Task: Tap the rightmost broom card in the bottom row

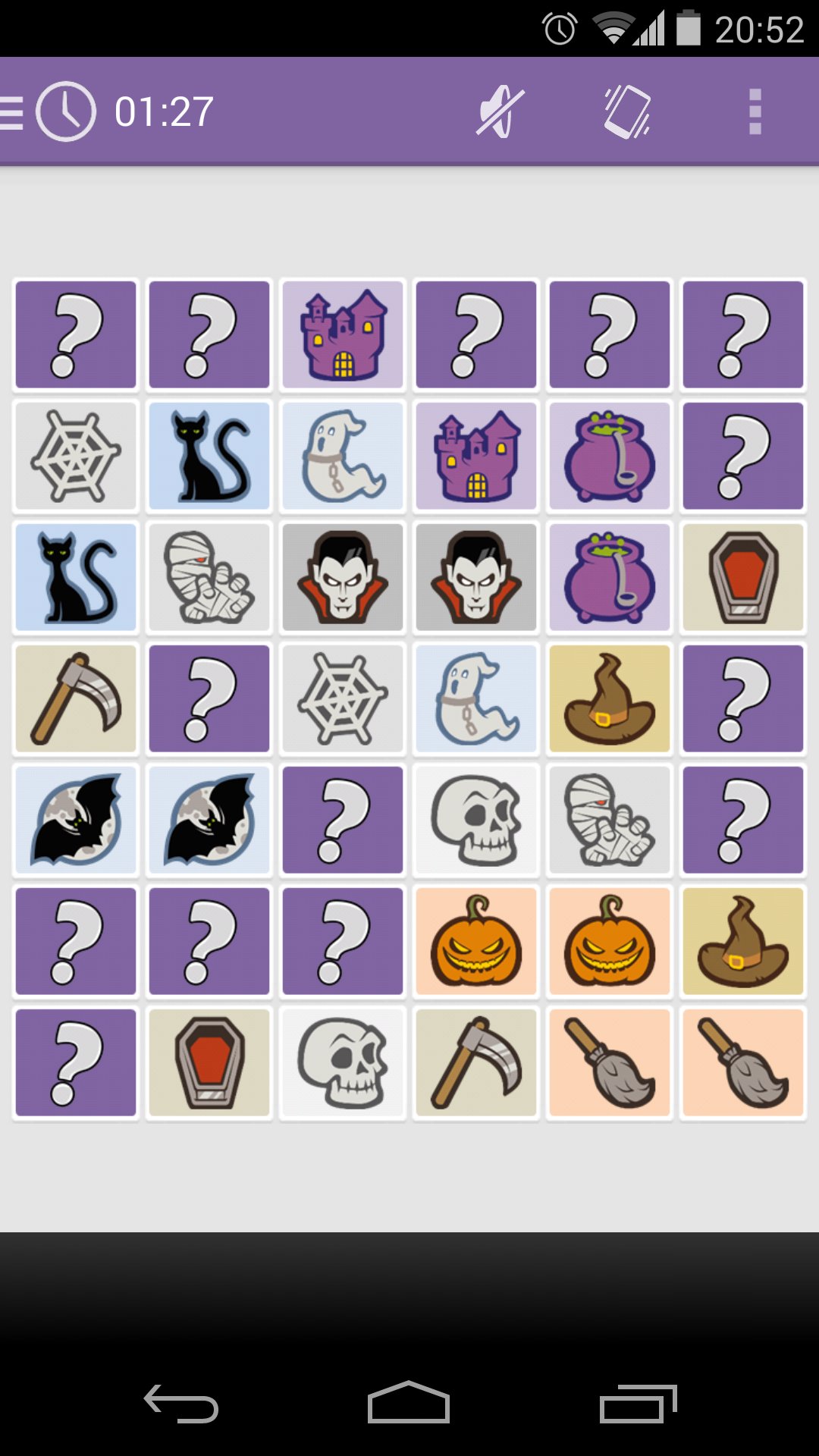Action: [x=743, y=1062]
